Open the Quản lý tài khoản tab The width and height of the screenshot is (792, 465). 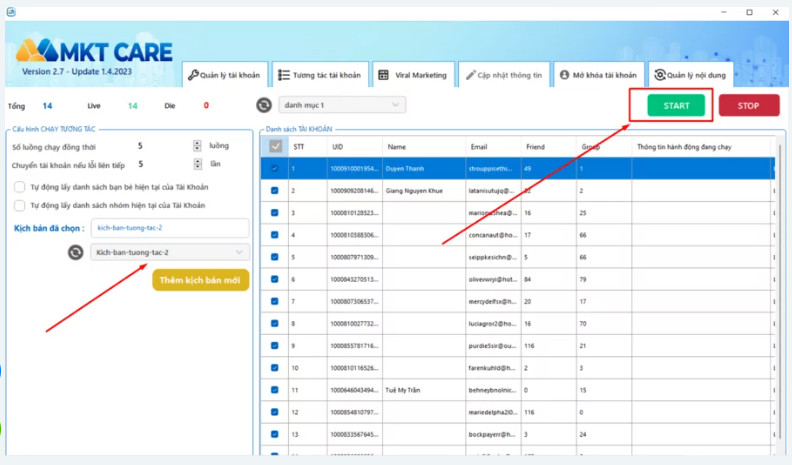[x=224, y=75]
